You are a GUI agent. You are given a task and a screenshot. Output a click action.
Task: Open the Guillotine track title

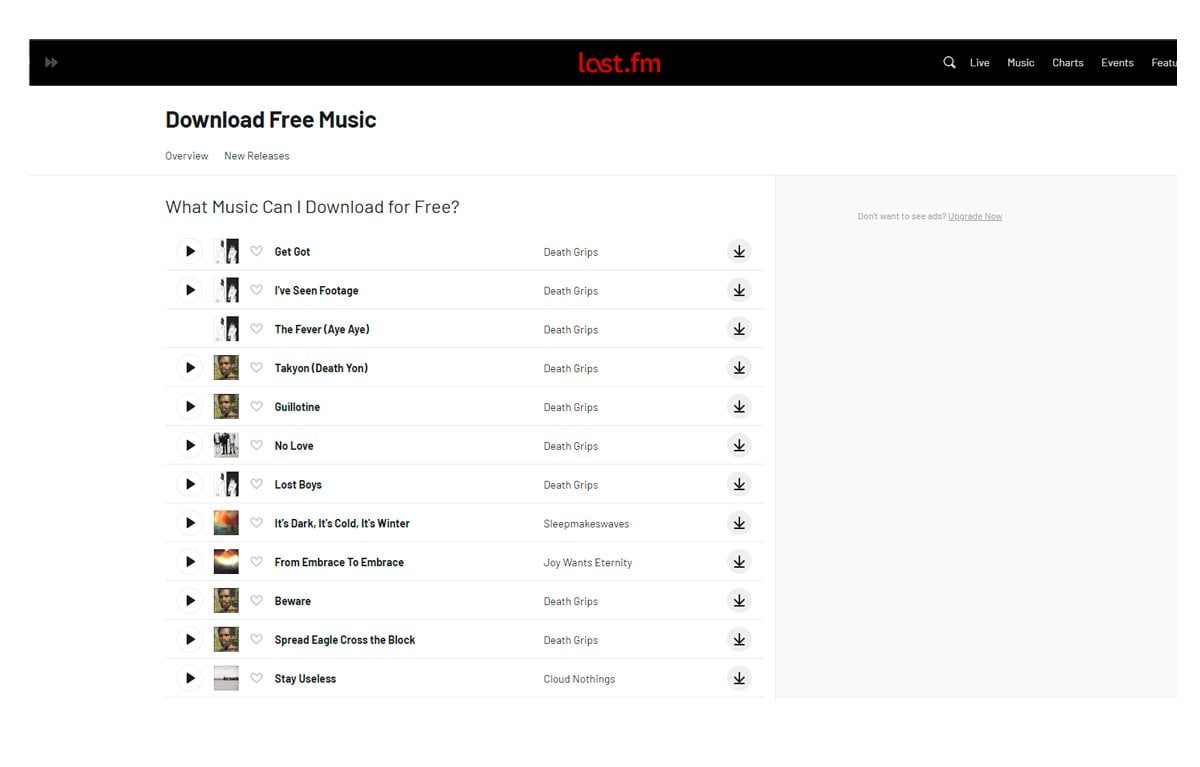pyautogui.click(x=298, y=407)
